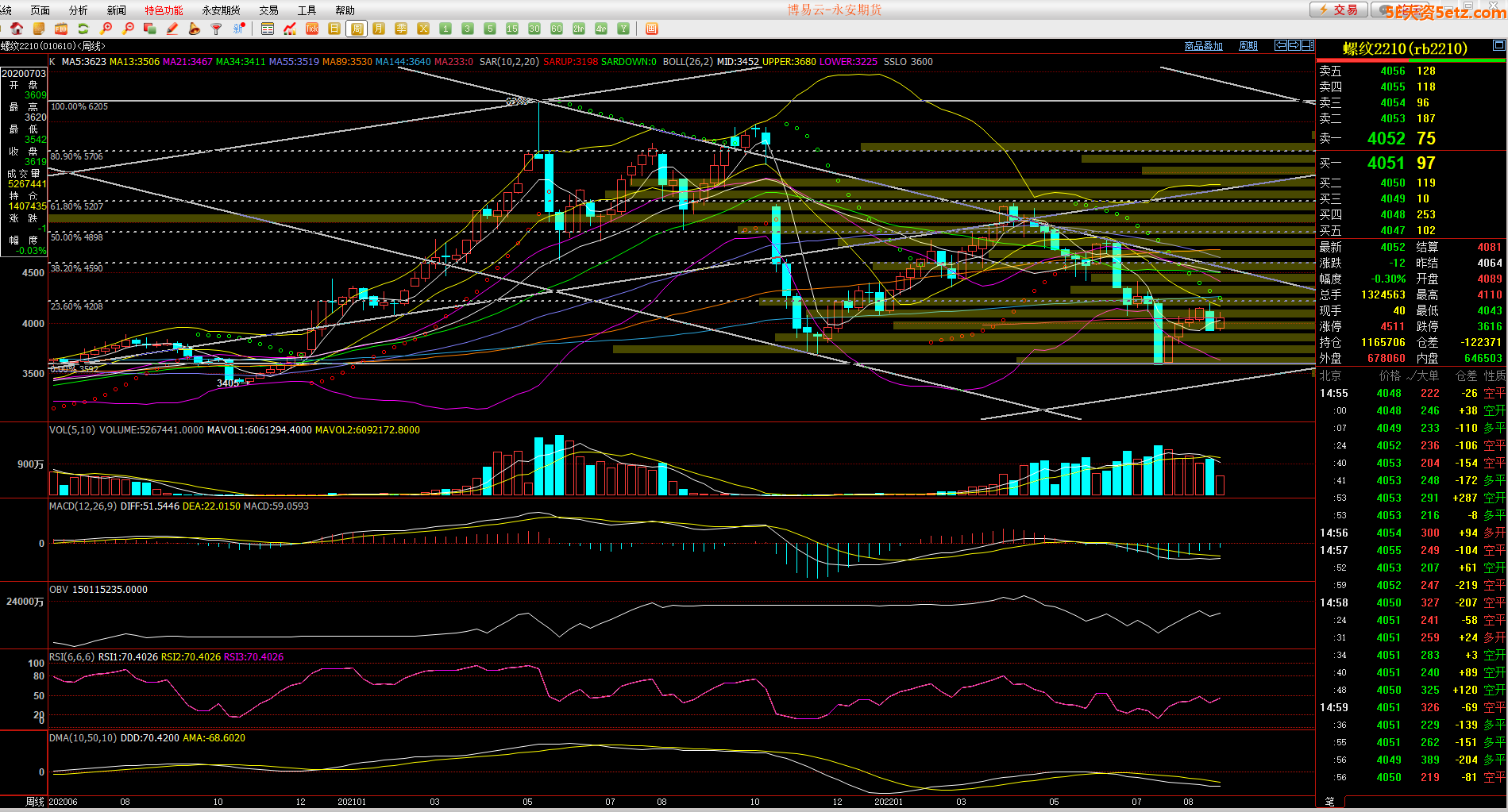Click the 持仓 value 1165706

1383,342
